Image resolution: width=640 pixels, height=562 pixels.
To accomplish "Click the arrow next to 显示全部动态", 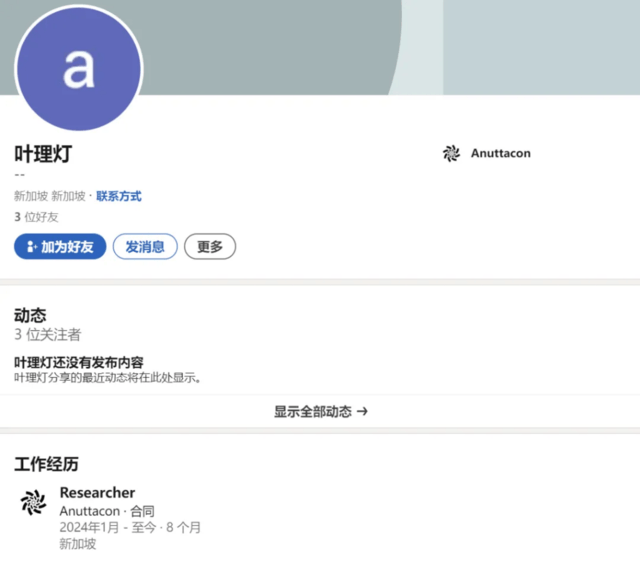I will [x=362, y=411].
